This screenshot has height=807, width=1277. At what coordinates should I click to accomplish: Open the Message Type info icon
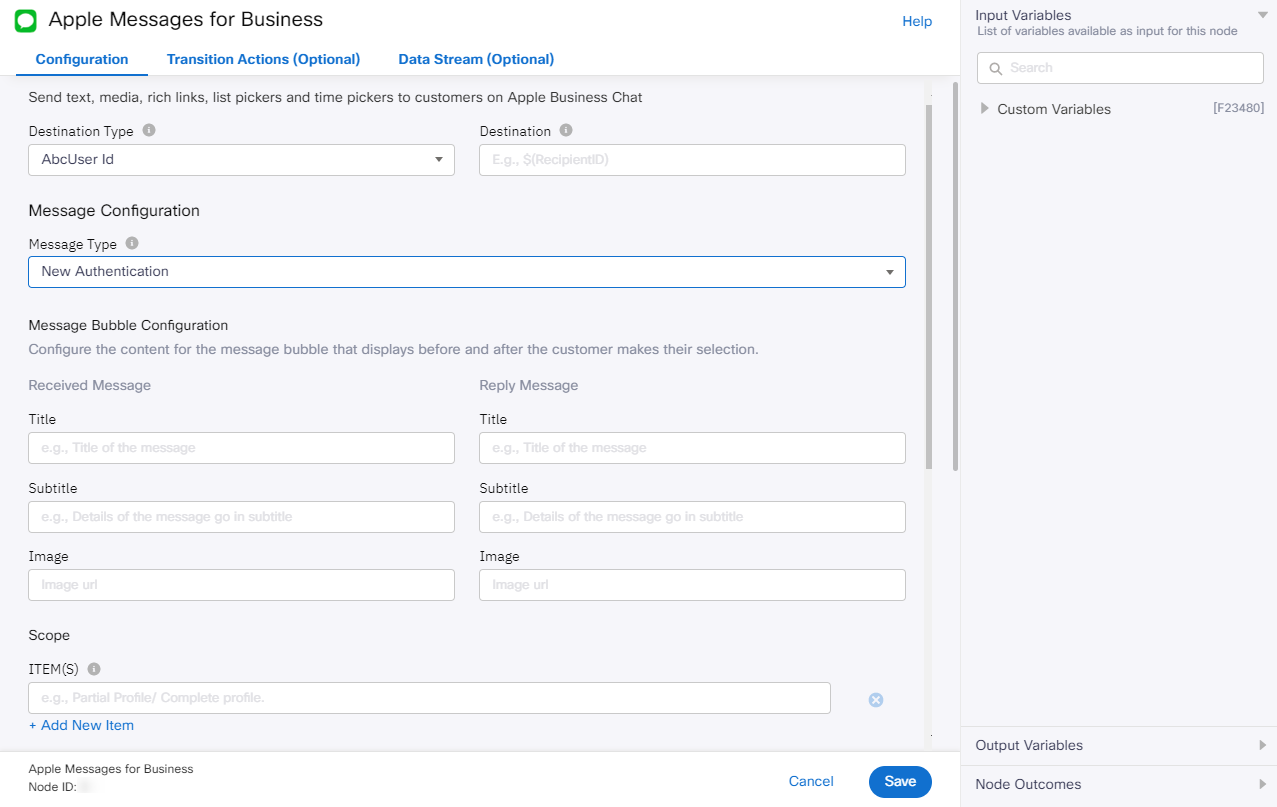click(x=132, y=243)
